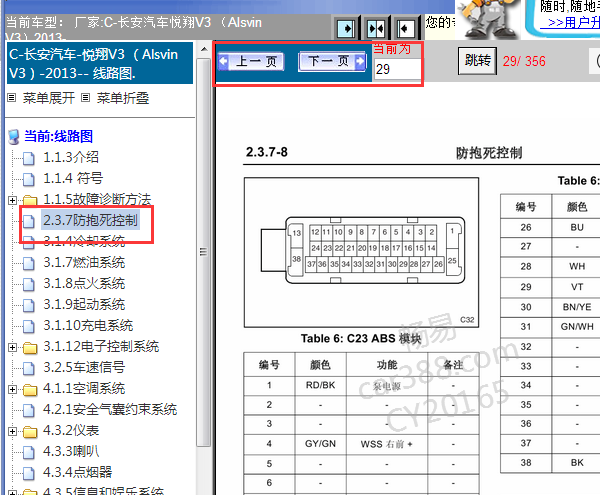The height and width of the screenshot is (495, 600).
Task: Click the 当前:线路图 computer icon
Action: [14, 137]
